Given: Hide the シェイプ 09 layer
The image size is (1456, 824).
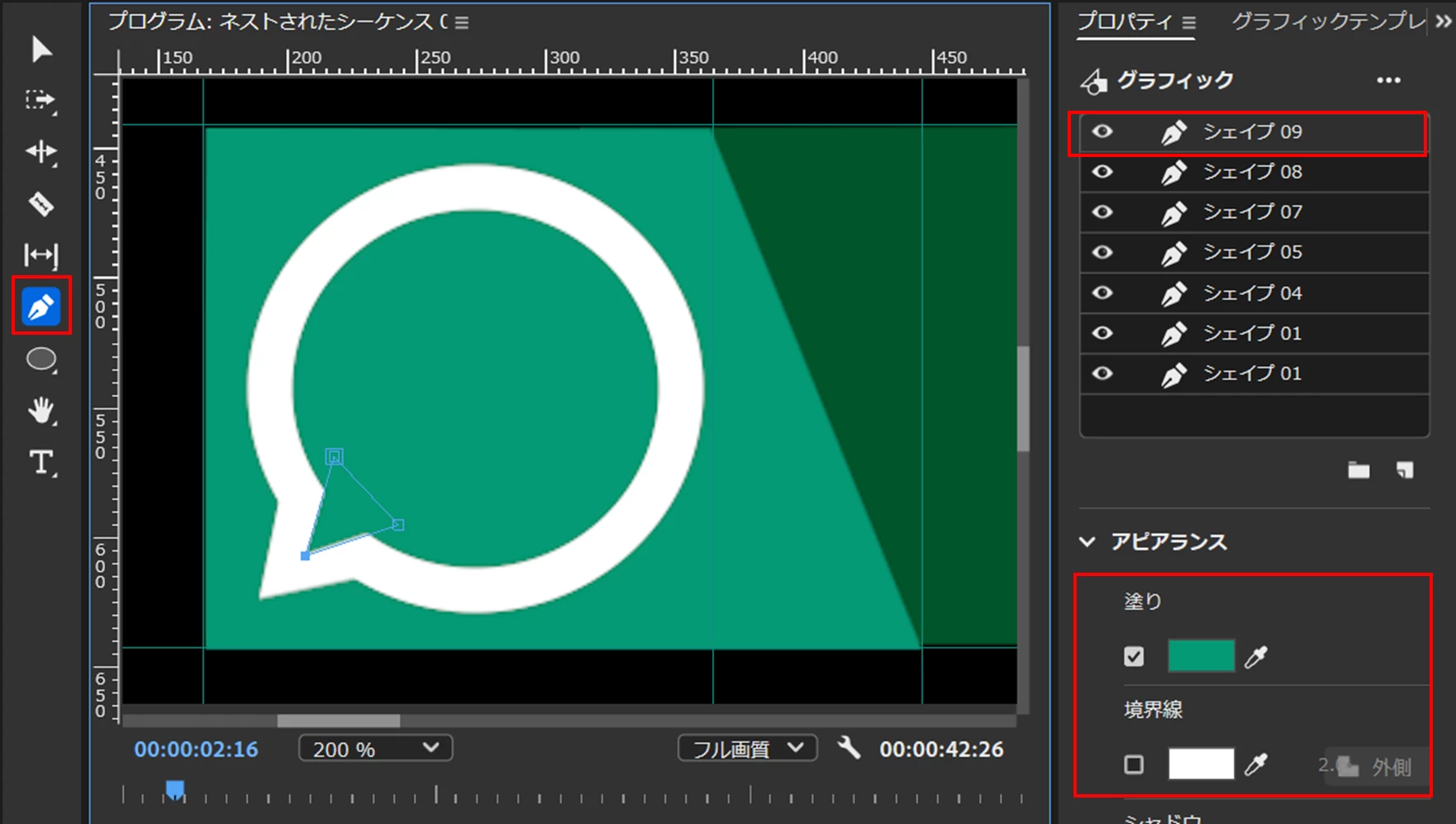Looking at the screenshot, I should click(x=1102, y=131).
